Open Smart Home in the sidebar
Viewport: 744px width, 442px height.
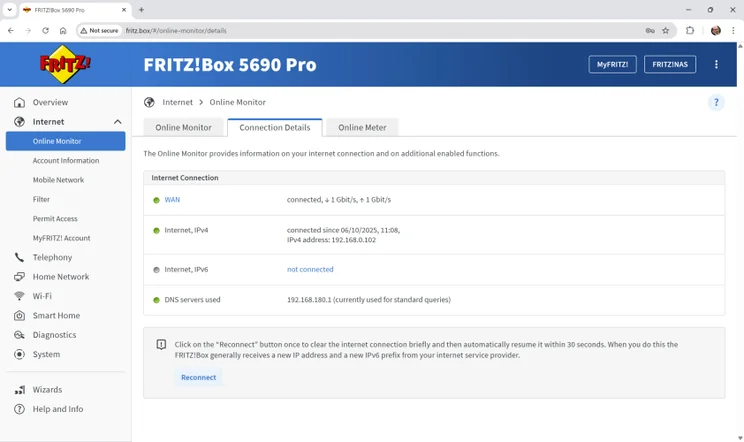[56, 316]
